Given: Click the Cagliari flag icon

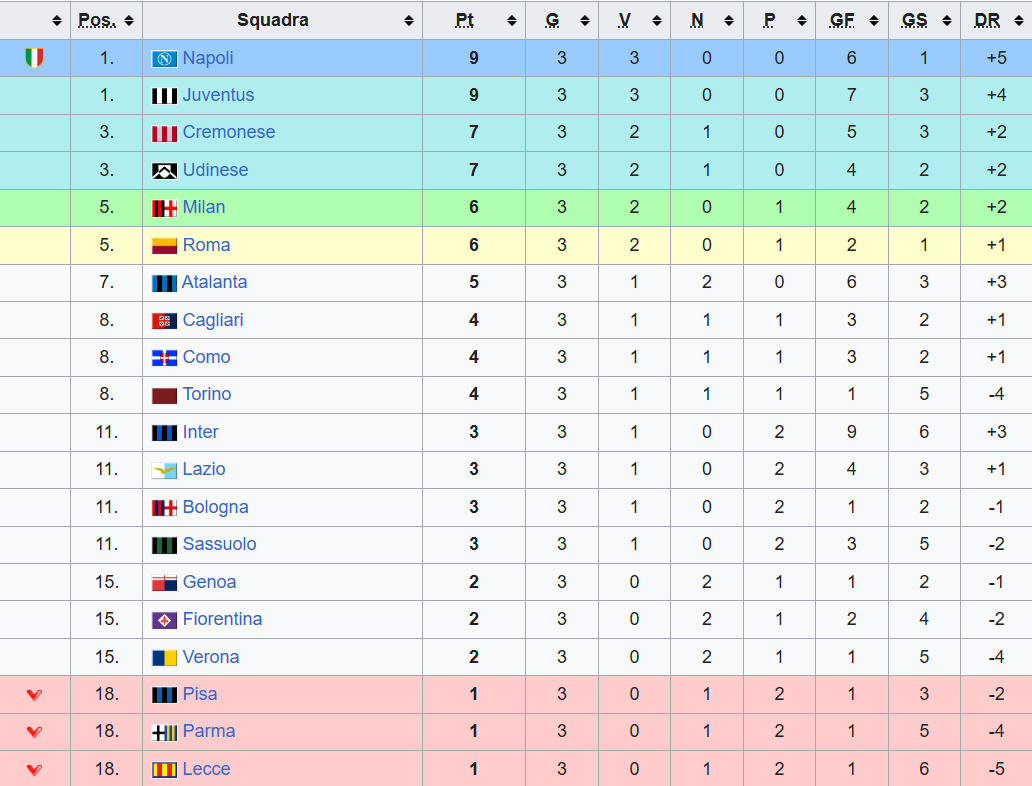Looking at the screenshot, I should pyautogui.click(x=164, y=321).
